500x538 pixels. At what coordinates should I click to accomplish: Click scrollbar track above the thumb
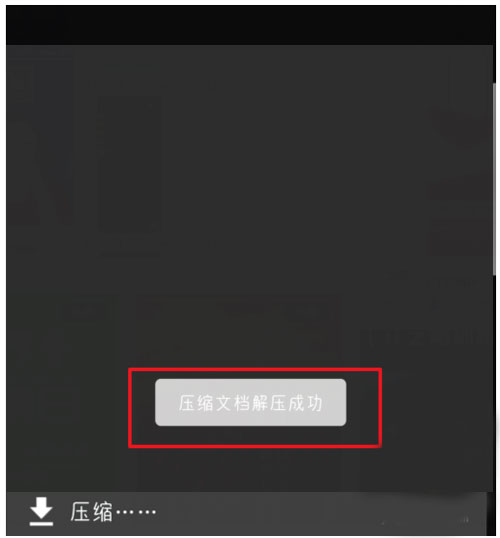494,63
